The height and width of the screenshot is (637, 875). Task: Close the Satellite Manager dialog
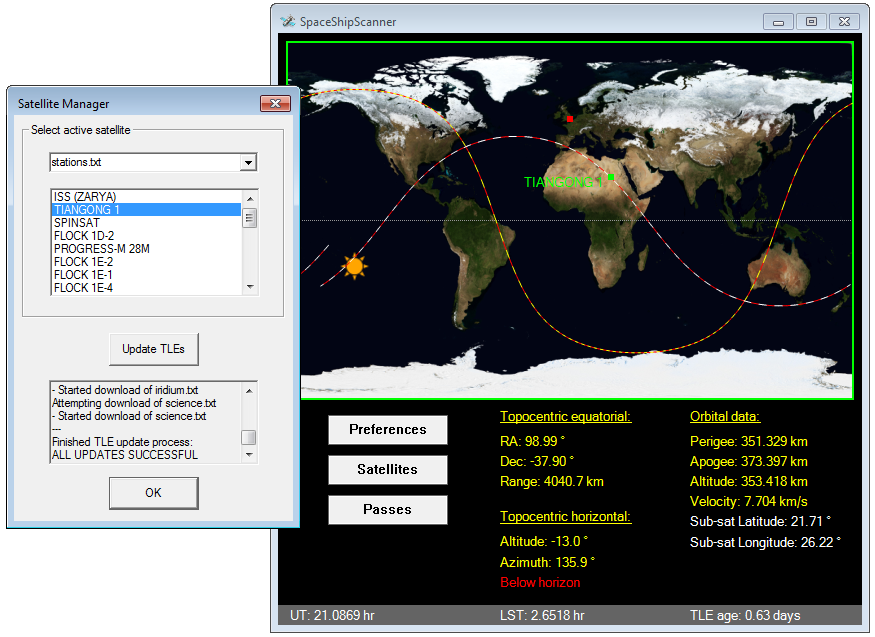click(275, 103)
